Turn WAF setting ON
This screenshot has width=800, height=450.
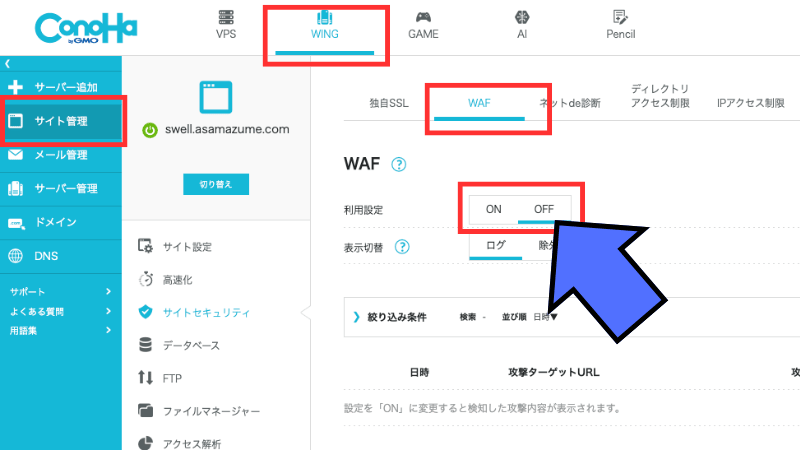(x=494, y=209)
